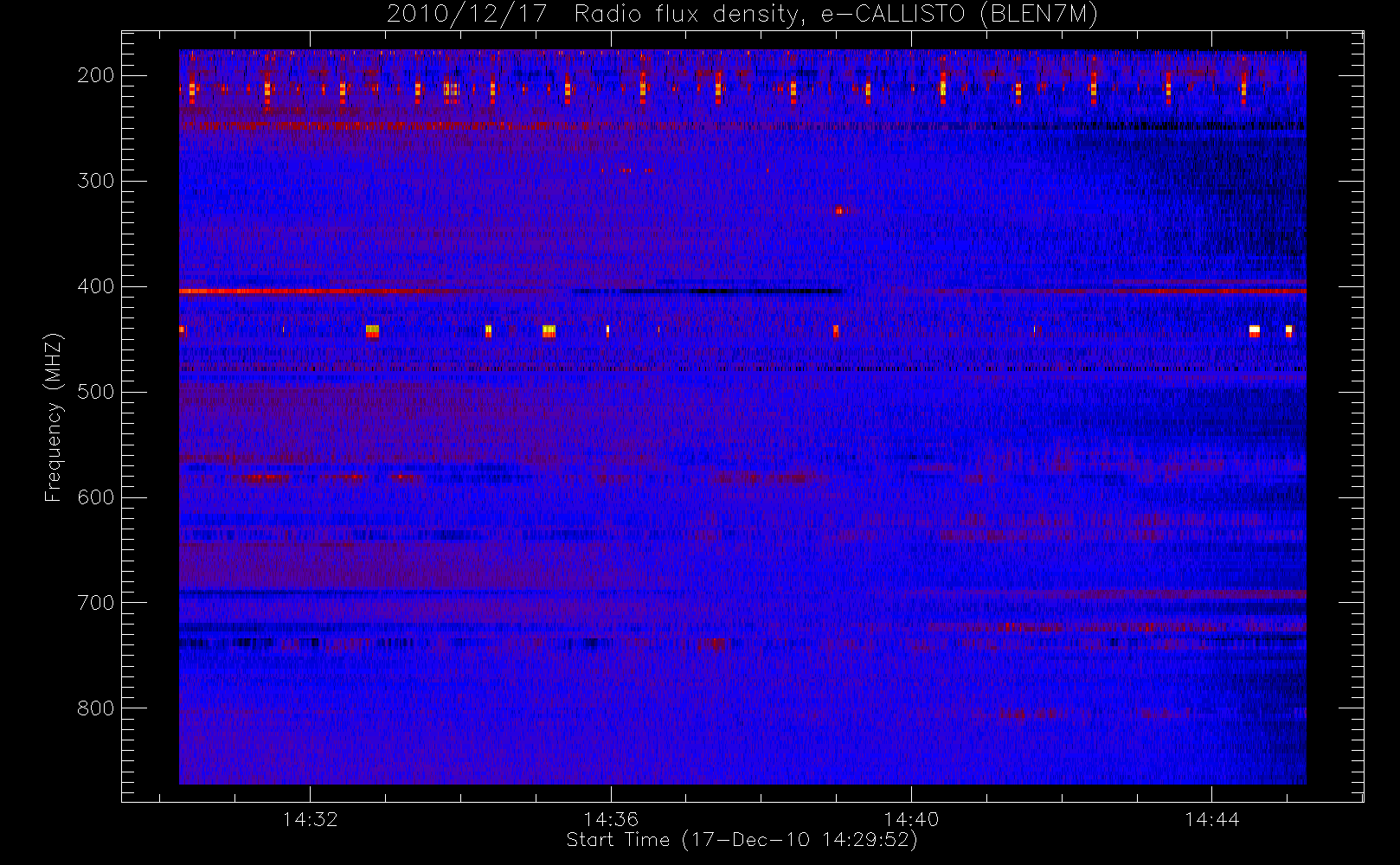
Task: Click the 600 frequency tick label
Action: pyautogui.click(x=96, y=497)
